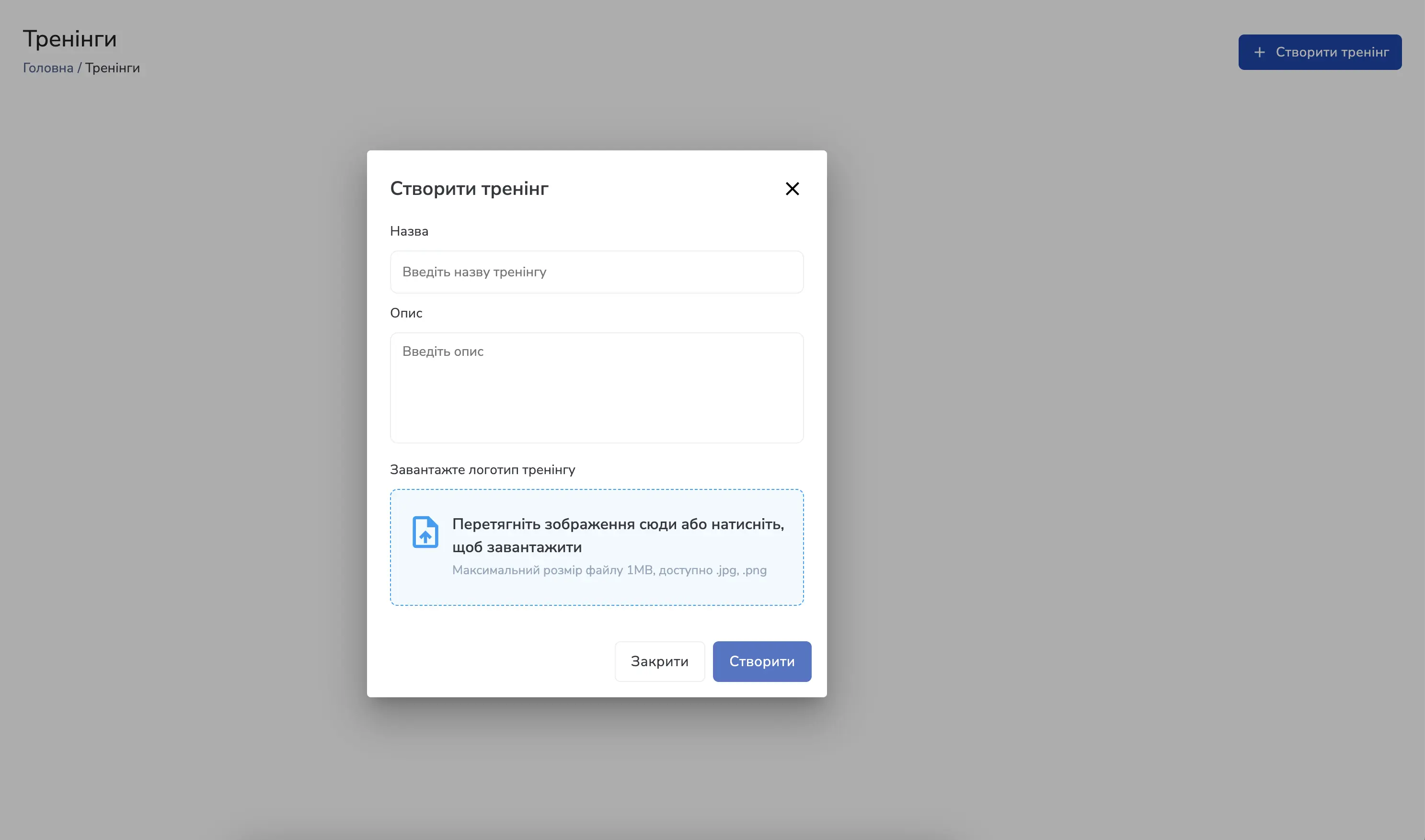Focus the Опис description textarea
This screenshot has width=1425, height=840.
[x=596, y=388]
